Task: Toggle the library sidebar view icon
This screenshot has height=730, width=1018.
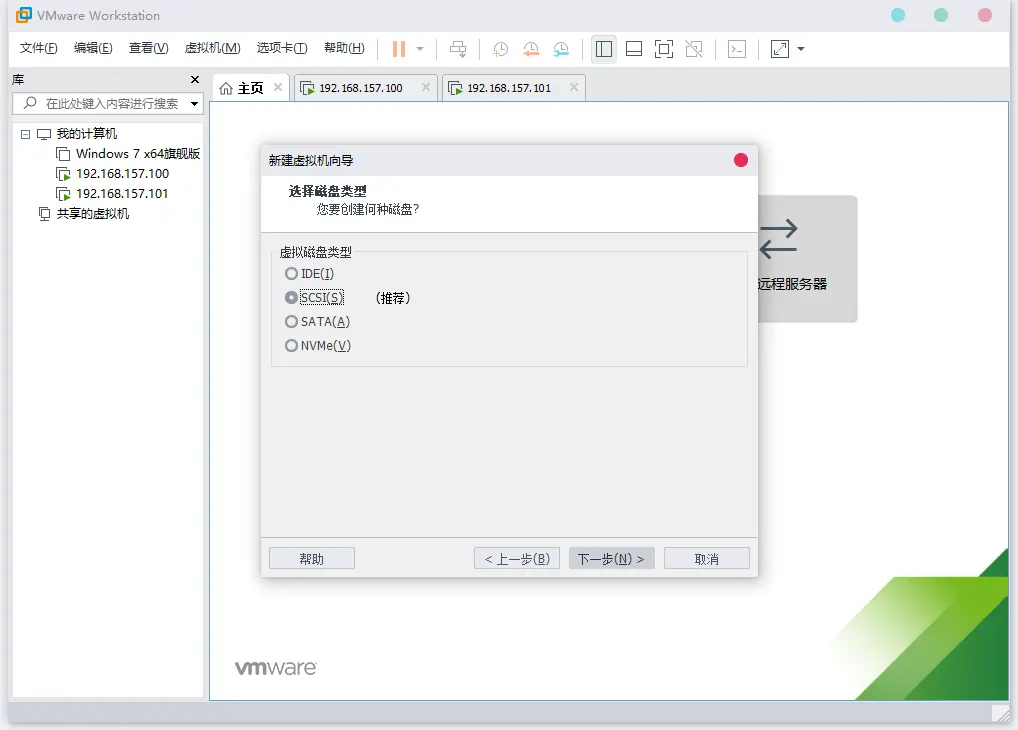Action: tap(604, 49)
